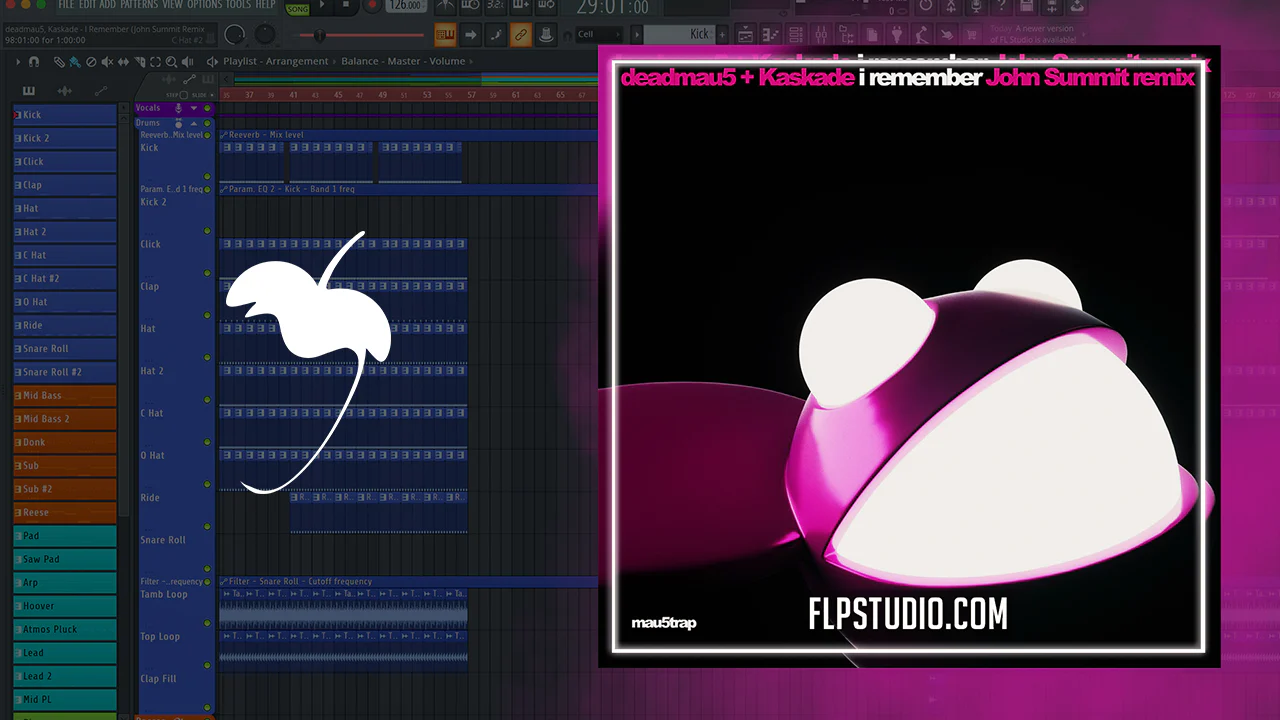
Task: Open the FILE menu
Action: pos(66,5)
